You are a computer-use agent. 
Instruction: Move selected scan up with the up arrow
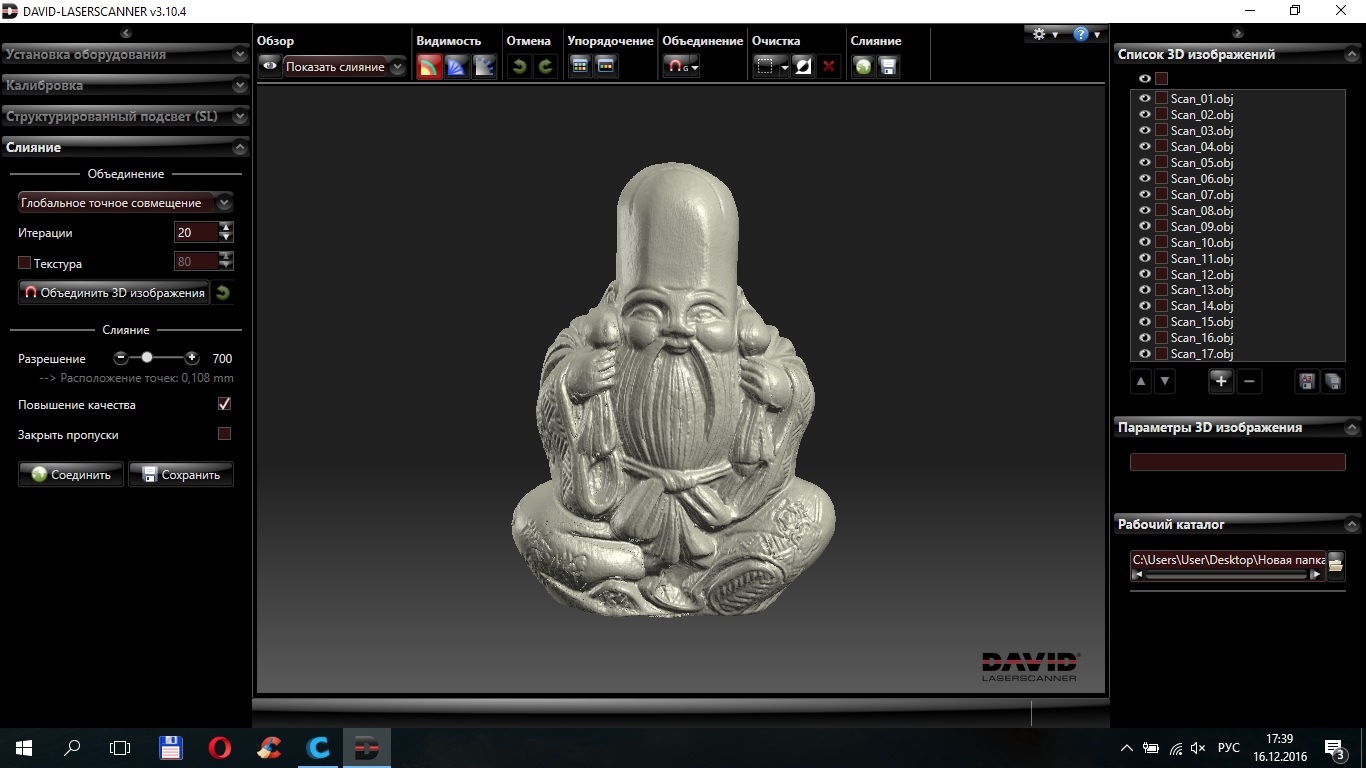coord(1141,381)
